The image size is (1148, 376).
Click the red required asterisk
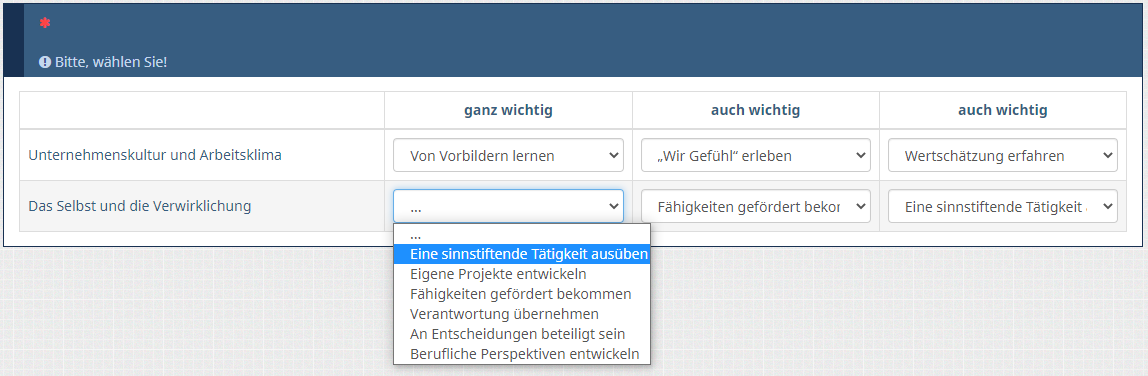coord(45,23)
